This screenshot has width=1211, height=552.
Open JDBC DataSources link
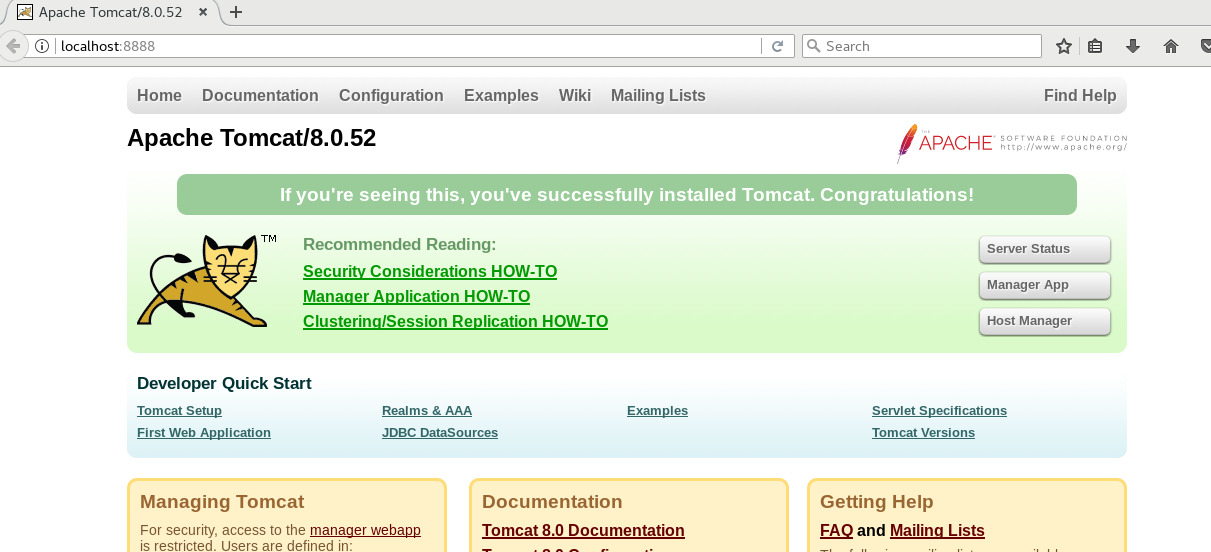click(x=440, y=433)
